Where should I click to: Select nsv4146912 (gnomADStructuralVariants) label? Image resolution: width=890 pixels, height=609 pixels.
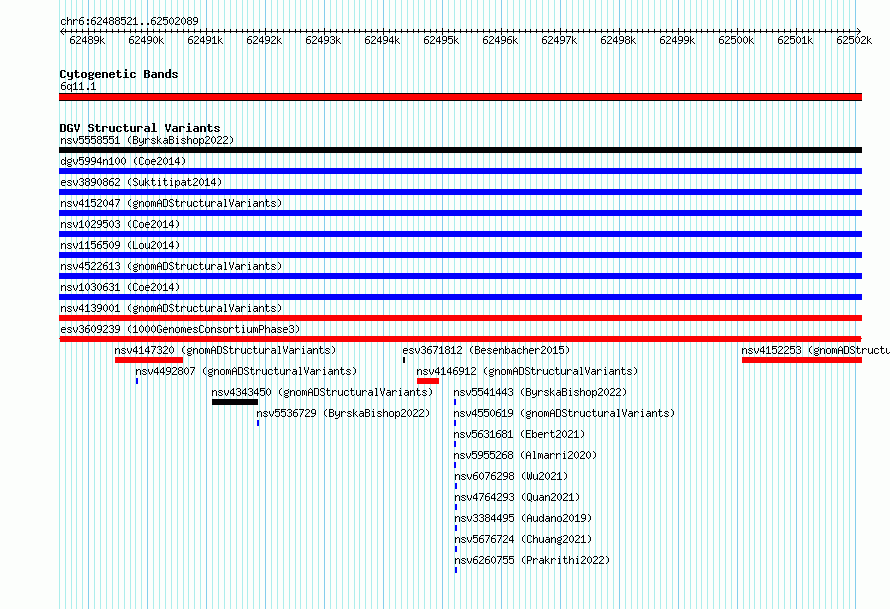pyautogui.click(x=527, y=371)
